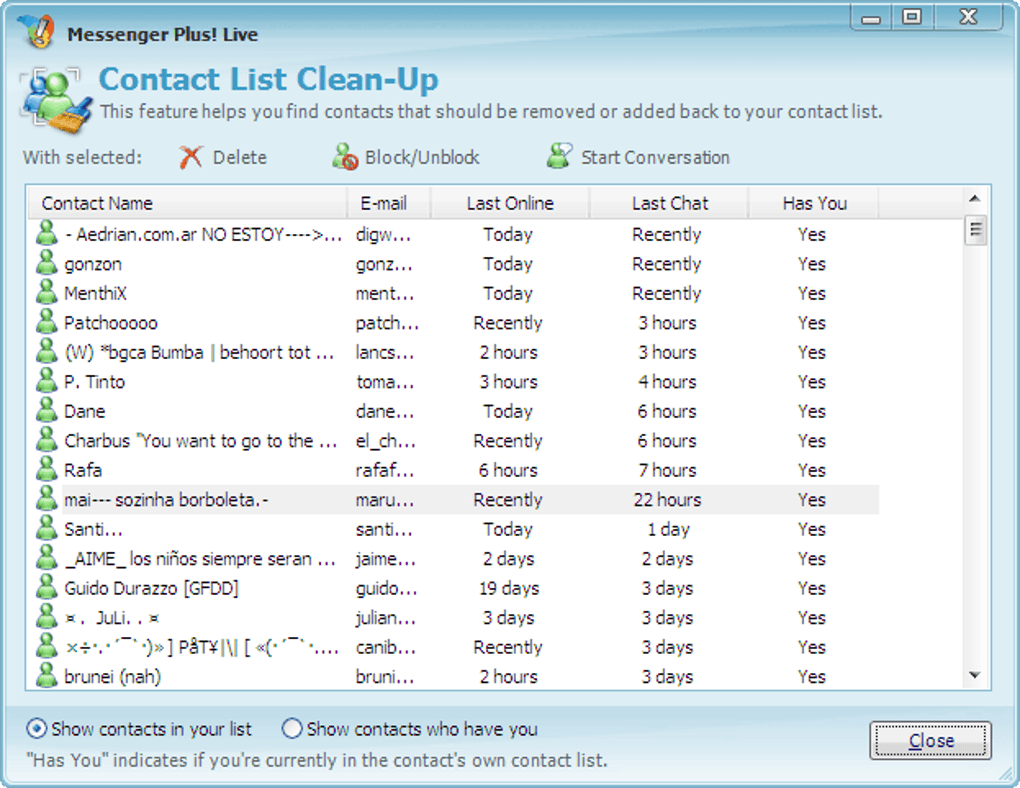Screen dimensions: 1020x788
Task: Click the Contact List Clean-Up header icon
Action: (x=55, y=98)
